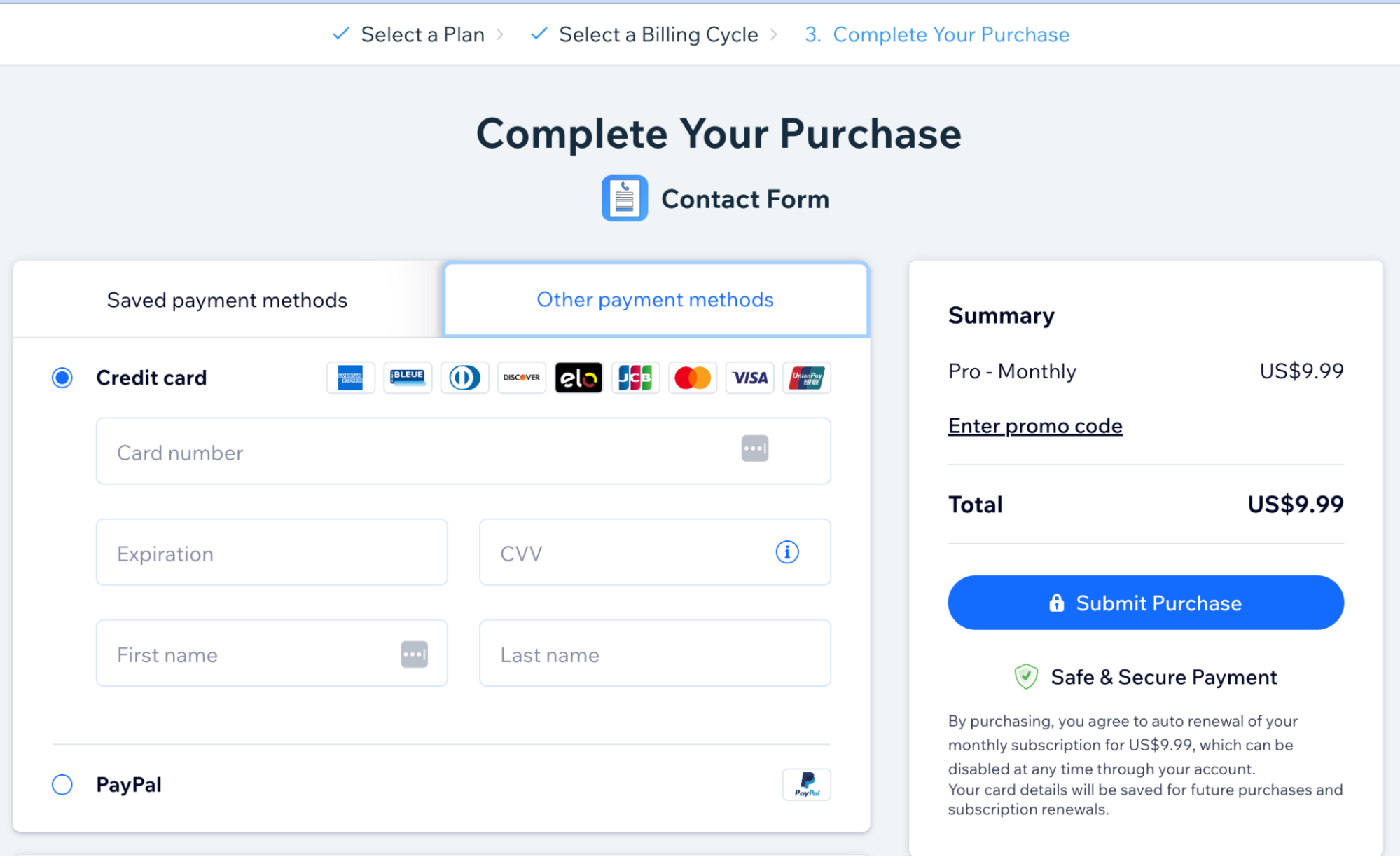This screenshot has height=857, width=1400.
Task: Click the Visa card icon
Action: [749, 378]
